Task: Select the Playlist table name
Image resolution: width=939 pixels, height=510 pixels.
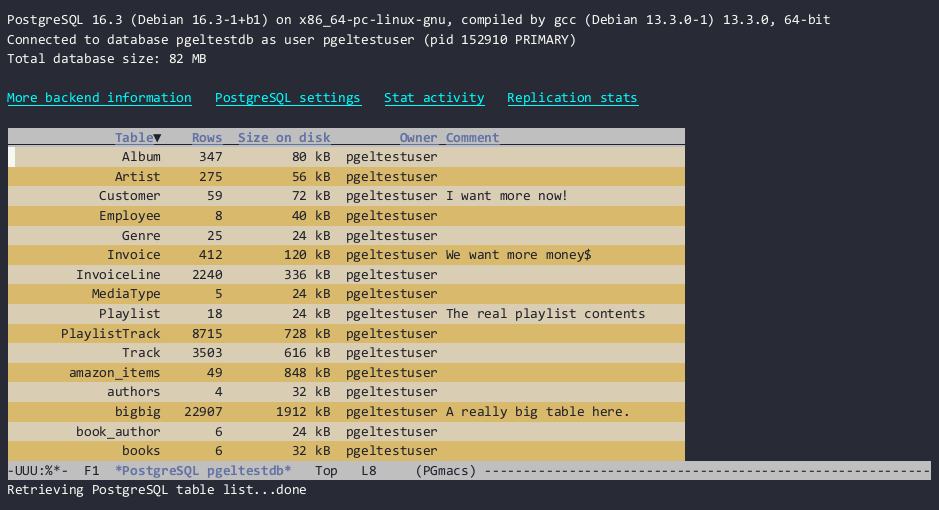Action: coord(130,314)
